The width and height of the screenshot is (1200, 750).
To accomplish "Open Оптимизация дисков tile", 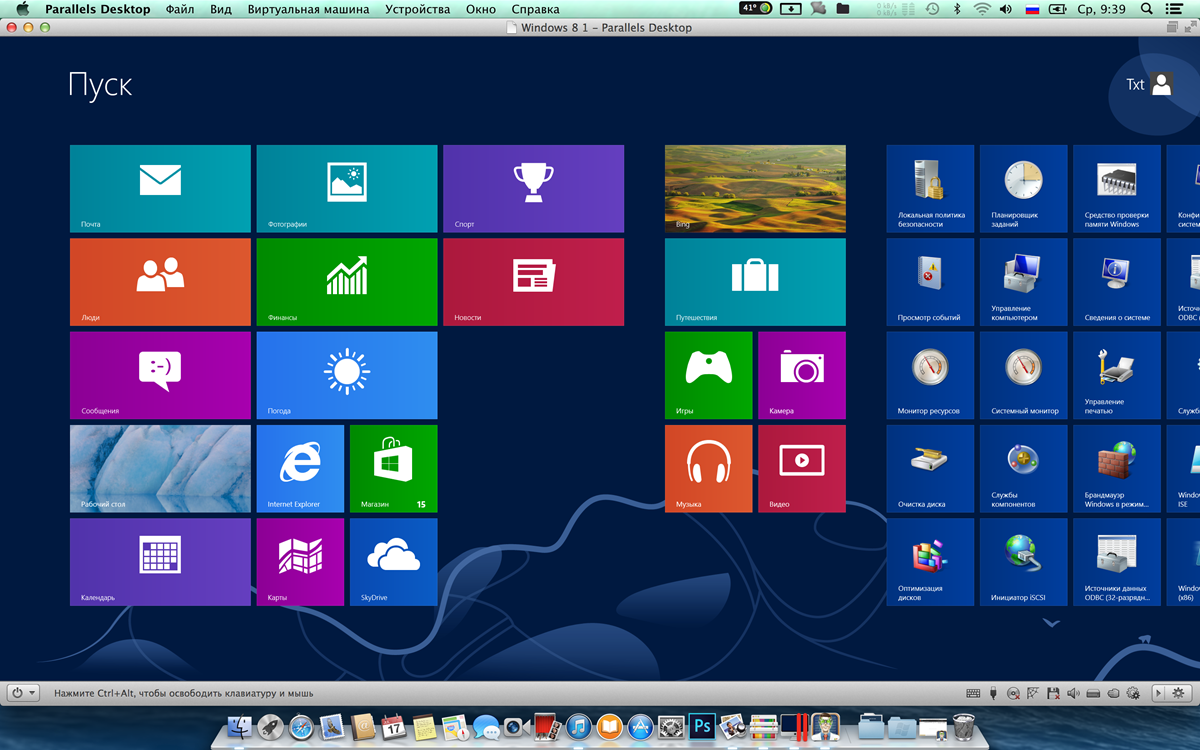I will tap(930, 562).
